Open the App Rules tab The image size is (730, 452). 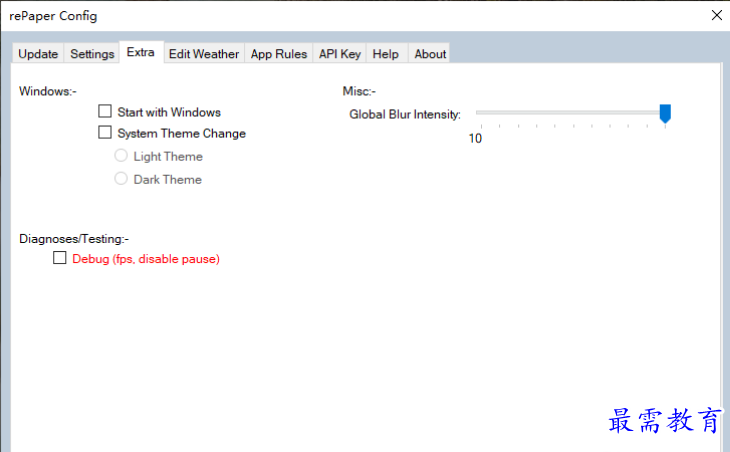coord(279,54)
